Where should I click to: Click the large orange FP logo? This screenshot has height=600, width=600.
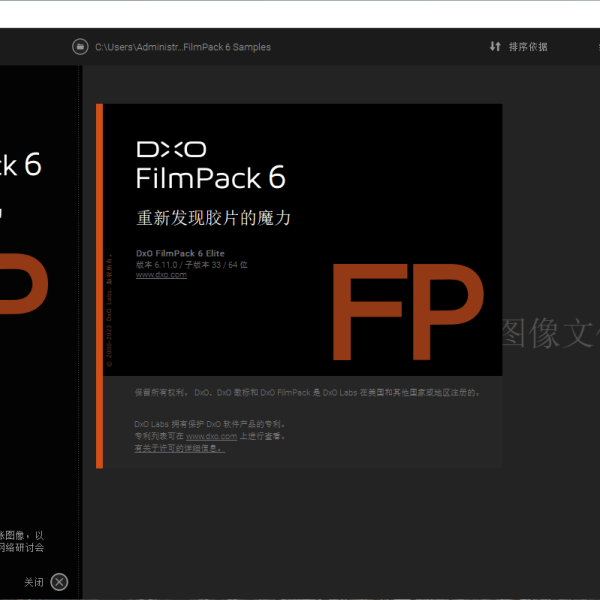coord(408,312)
